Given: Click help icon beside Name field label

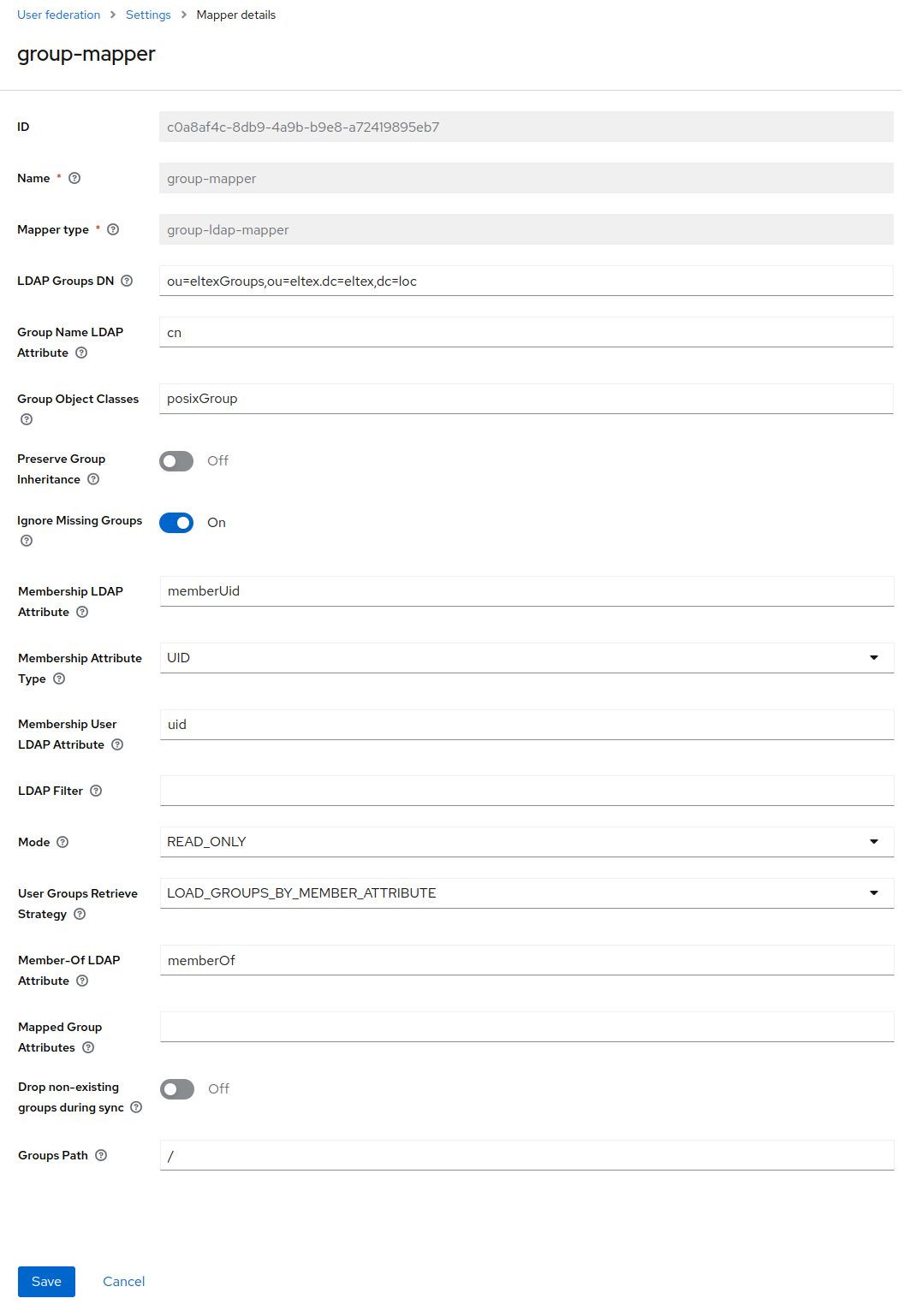Looking at the screenshot, I should (74, 178).
